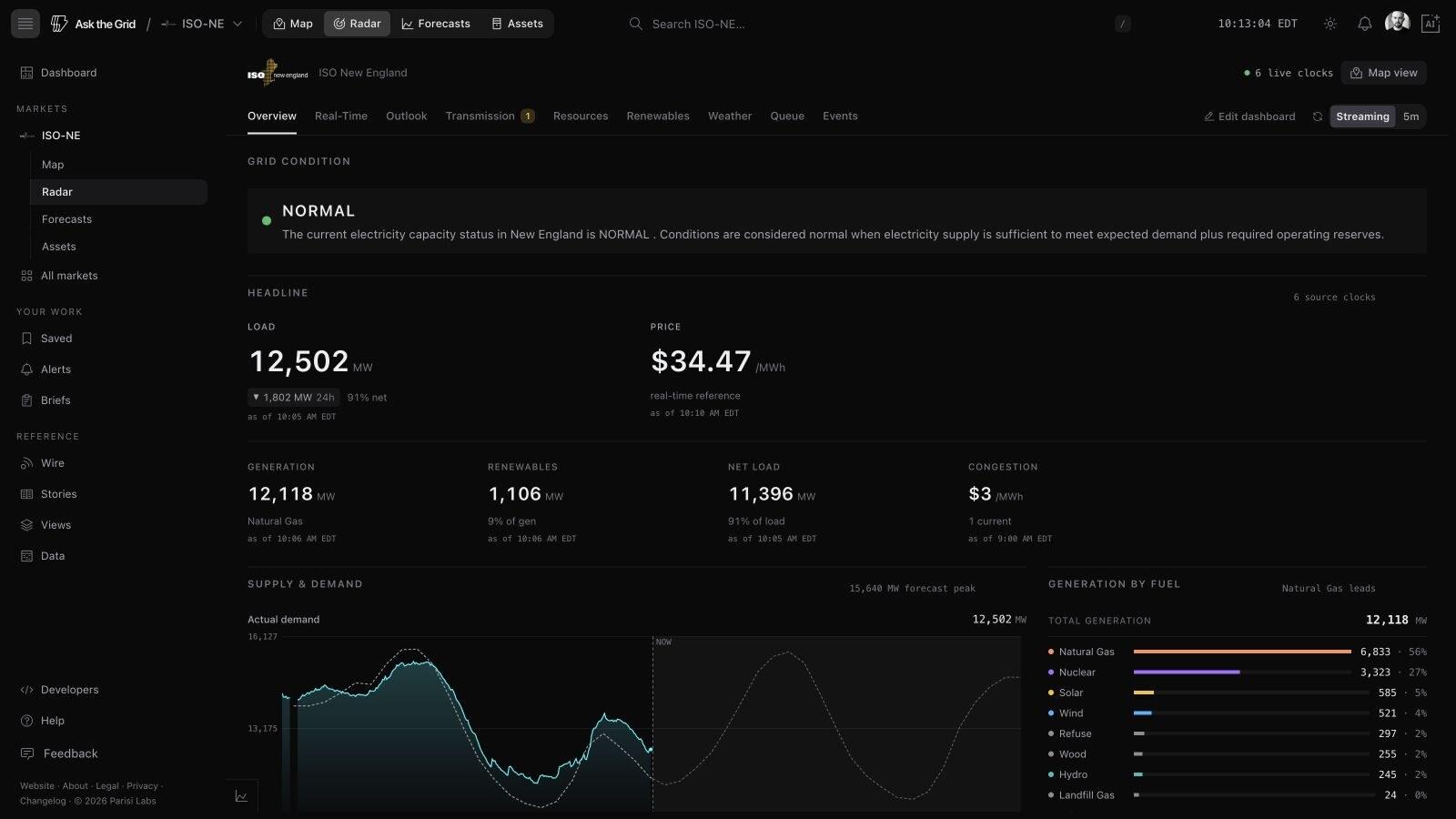
Task: Switch to the Real-Time tab
Action: [x=341, y=116]
